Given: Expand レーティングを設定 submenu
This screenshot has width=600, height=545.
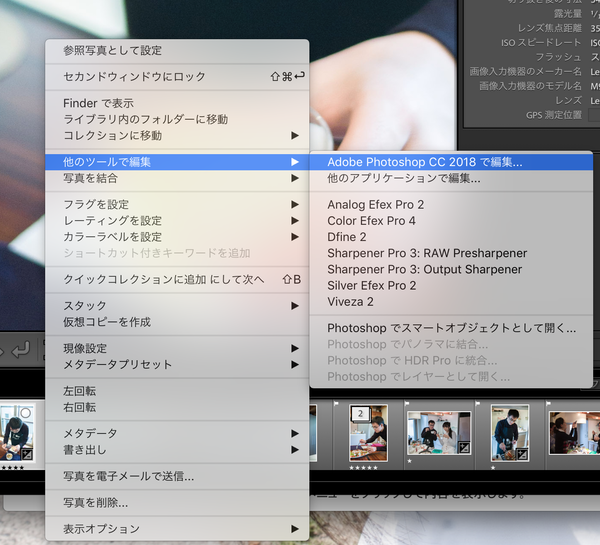Looking at the screenshot, I should [x=177, y=220].
